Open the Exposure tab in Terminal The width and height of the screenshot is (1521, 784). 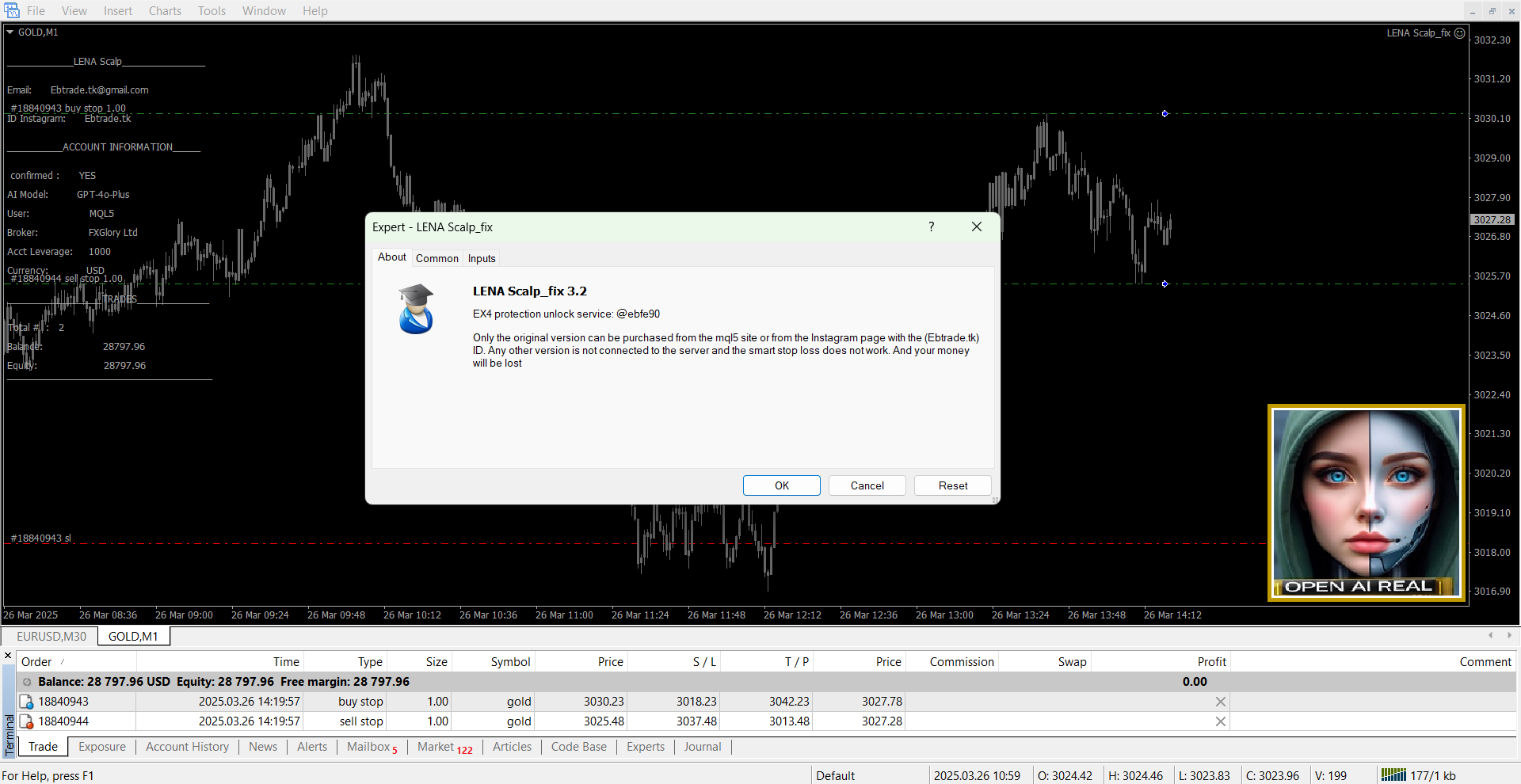pyautogui.click(x=102, y=747)
